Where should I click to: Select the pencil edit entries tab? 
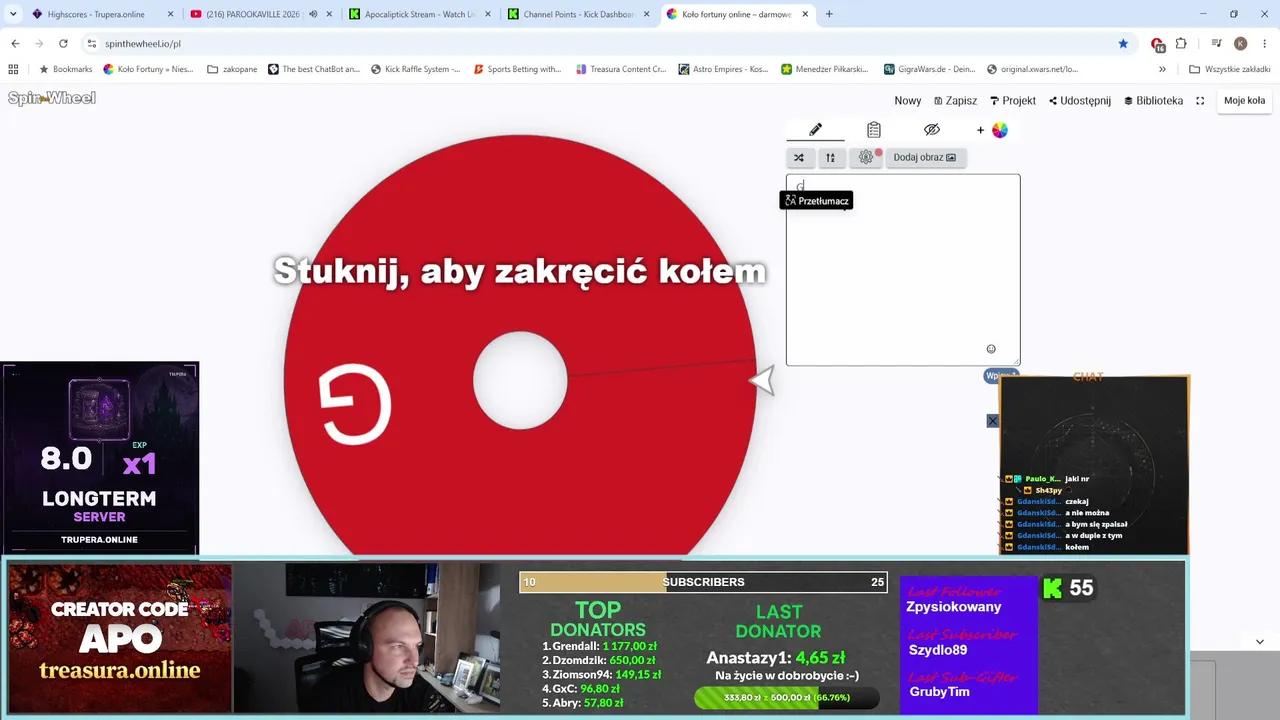point(815,130)
